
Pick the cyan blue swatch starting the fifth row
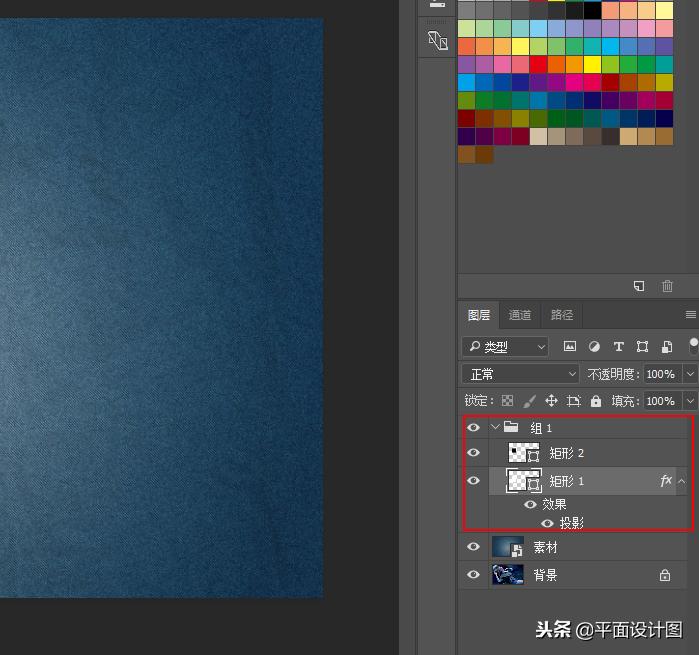[466, 82]
